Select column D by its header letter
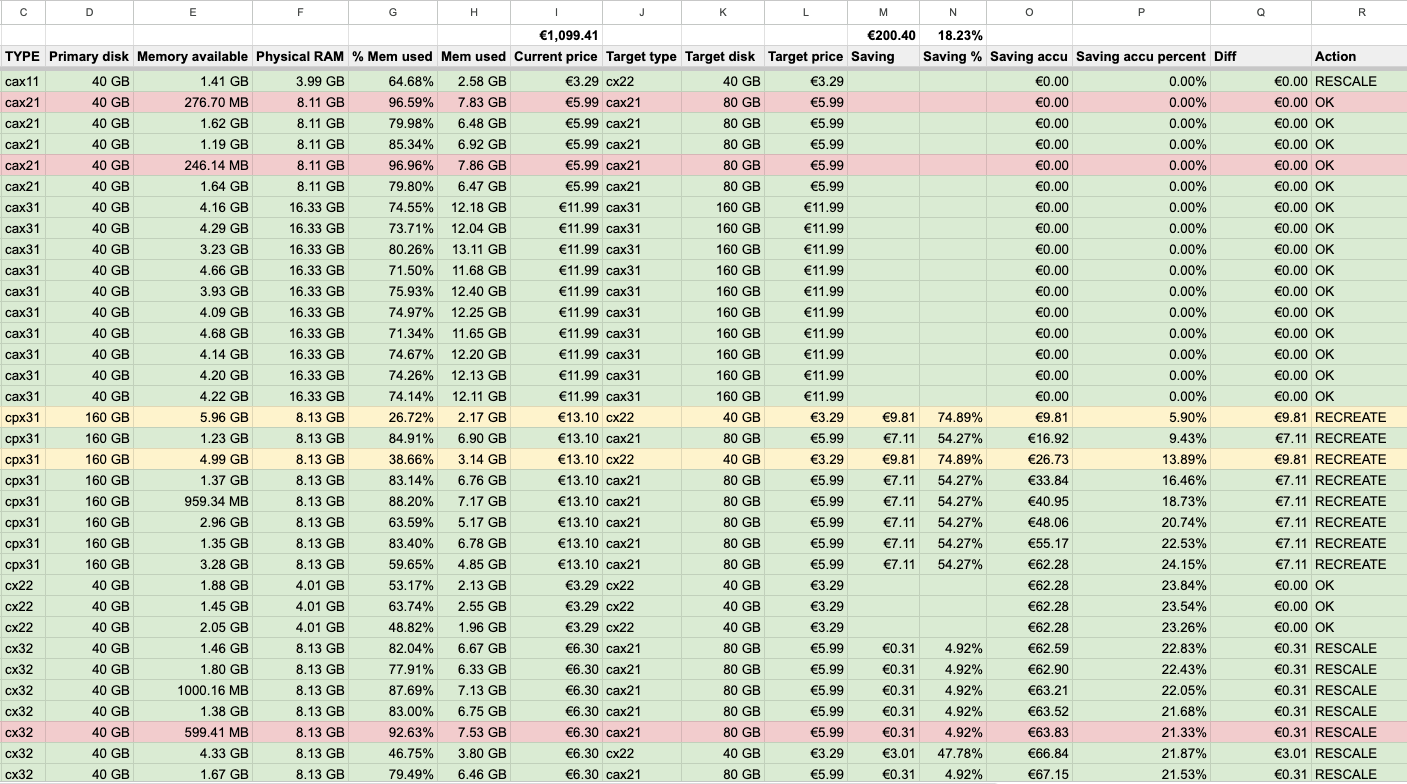Viewport: 1407px width, 784px height. point(90,12)
